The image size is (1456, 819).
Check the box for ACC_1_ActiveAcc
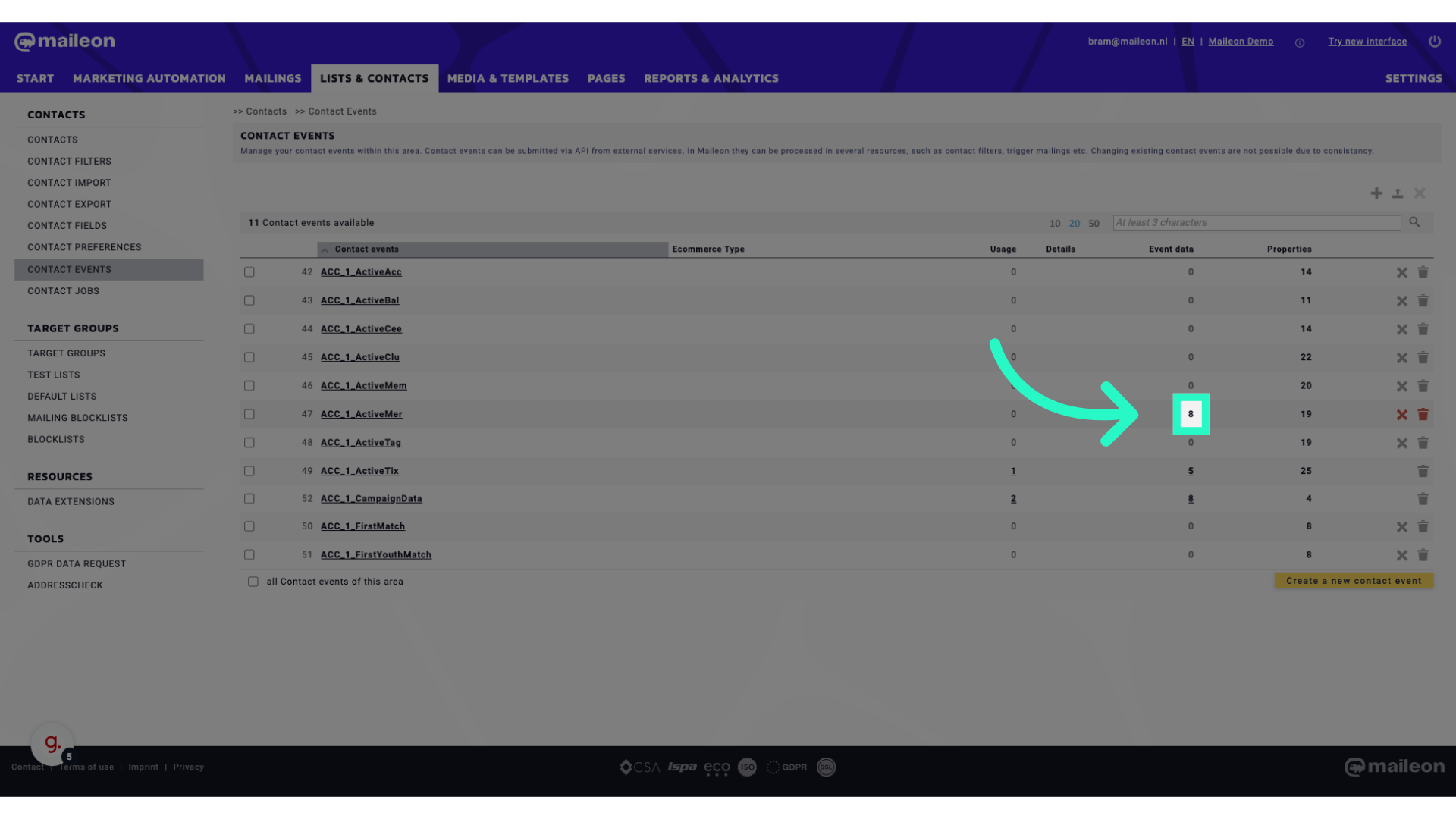tap(249, 272)
